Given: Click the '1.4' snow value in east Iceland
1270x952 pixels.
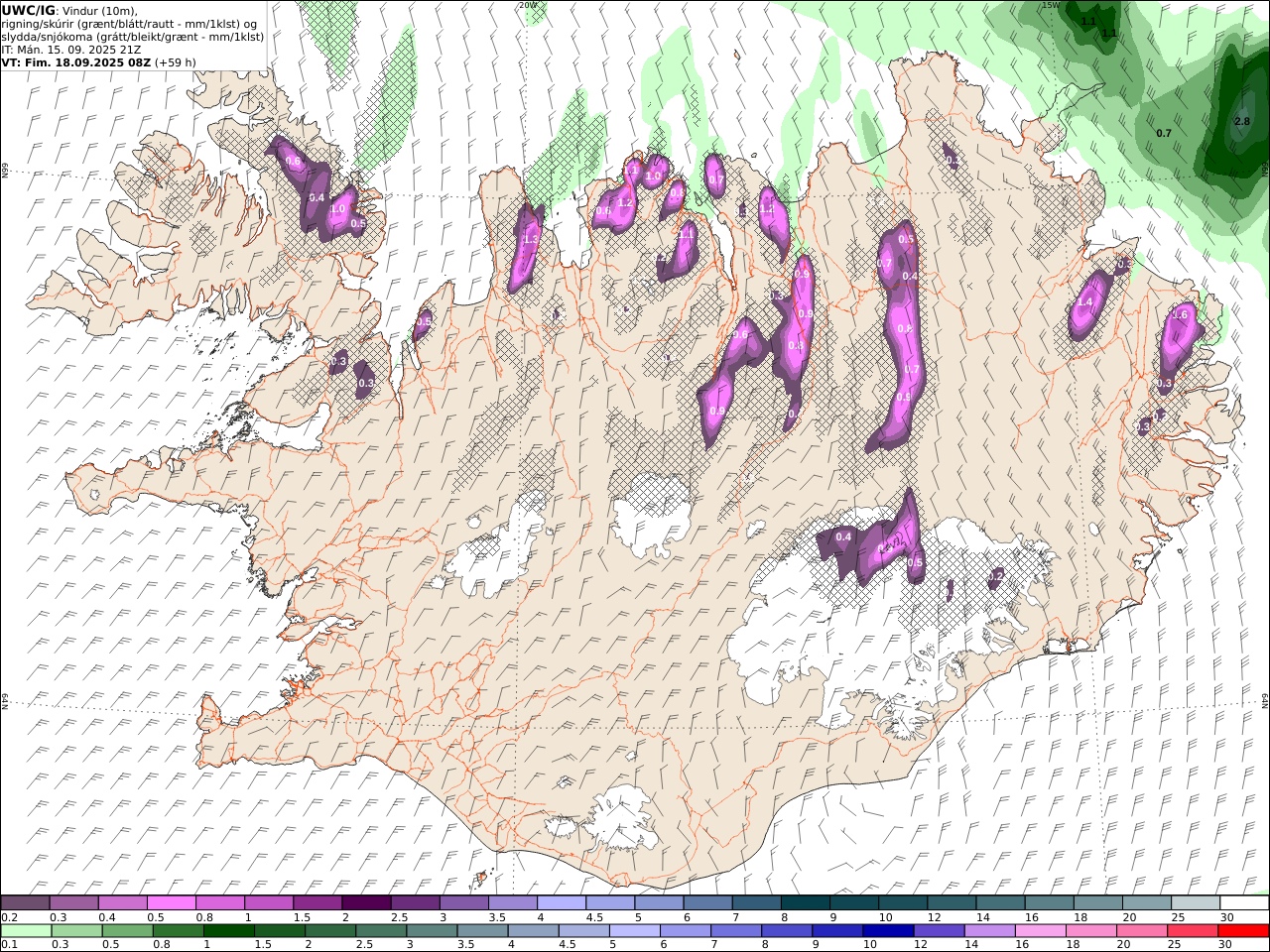Looking at the screenshot, I should (1084, 302).
